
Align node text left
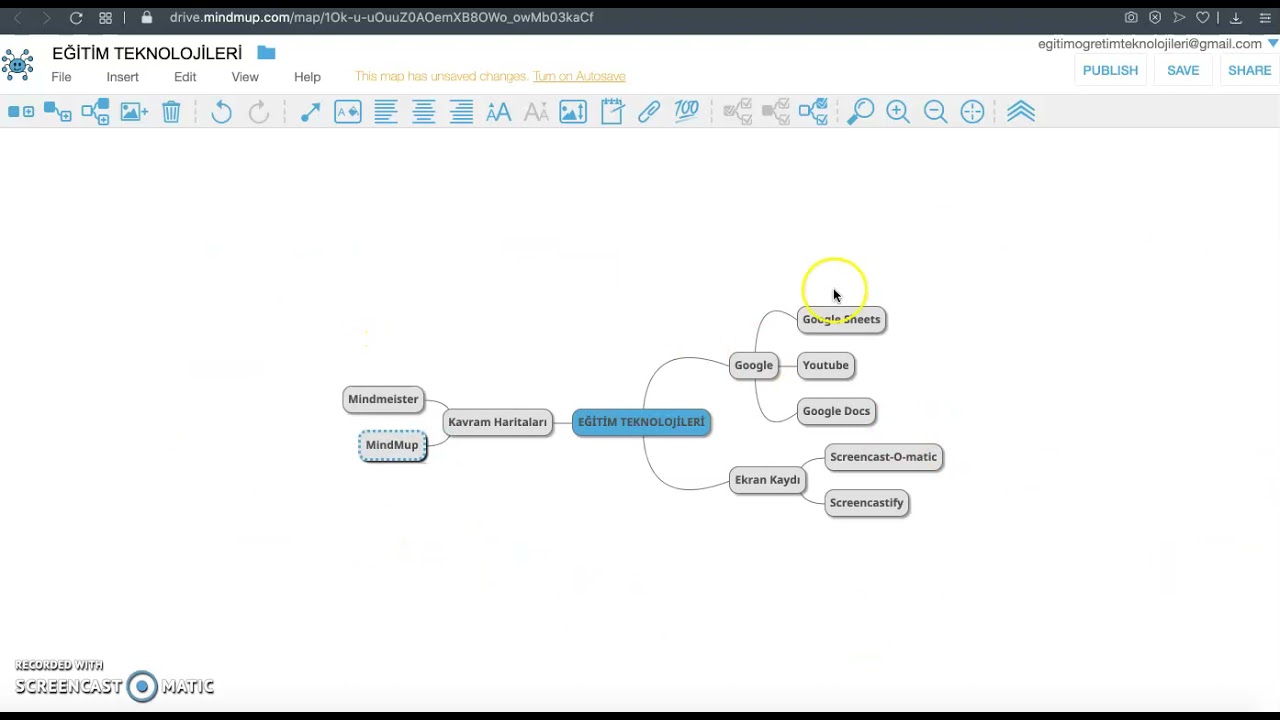(386, 112)
